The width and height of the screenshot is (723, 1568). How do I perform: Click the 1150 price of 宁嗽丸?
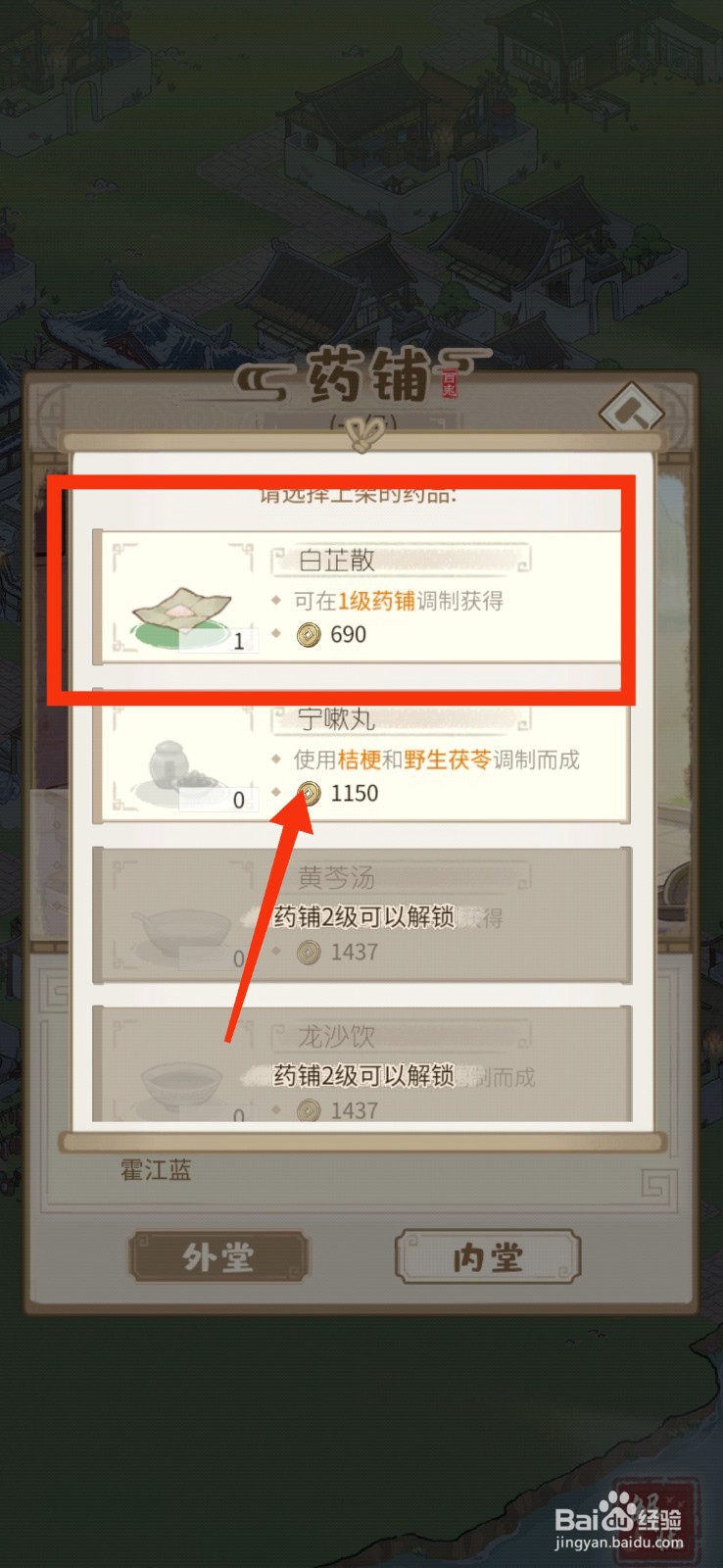pos(355,794)
